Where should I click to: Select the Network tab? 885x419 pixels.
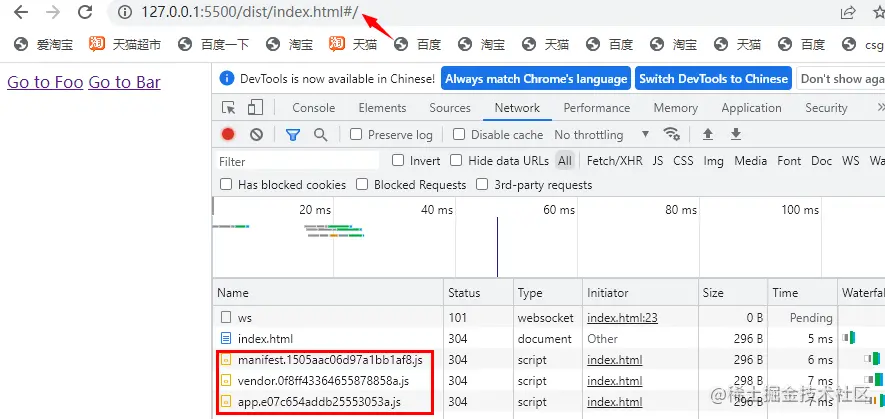pyautogui.click(x=517, y=108)
